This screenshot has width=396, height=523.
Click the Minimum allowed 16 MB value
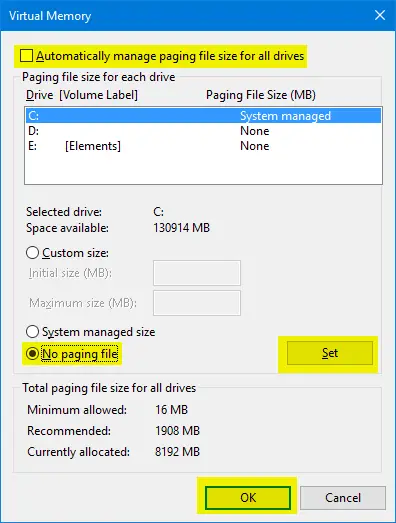[x=171, y=410]
